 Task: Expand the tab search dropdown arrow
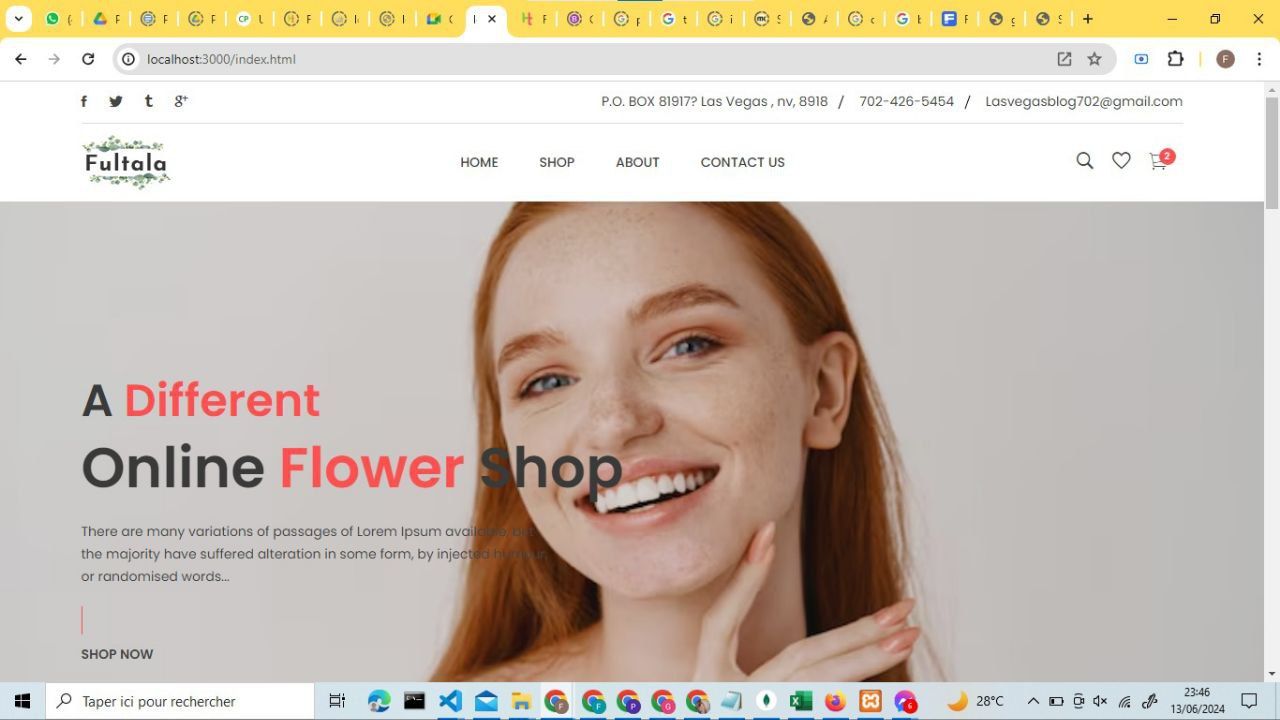click(x=18, y=19)
